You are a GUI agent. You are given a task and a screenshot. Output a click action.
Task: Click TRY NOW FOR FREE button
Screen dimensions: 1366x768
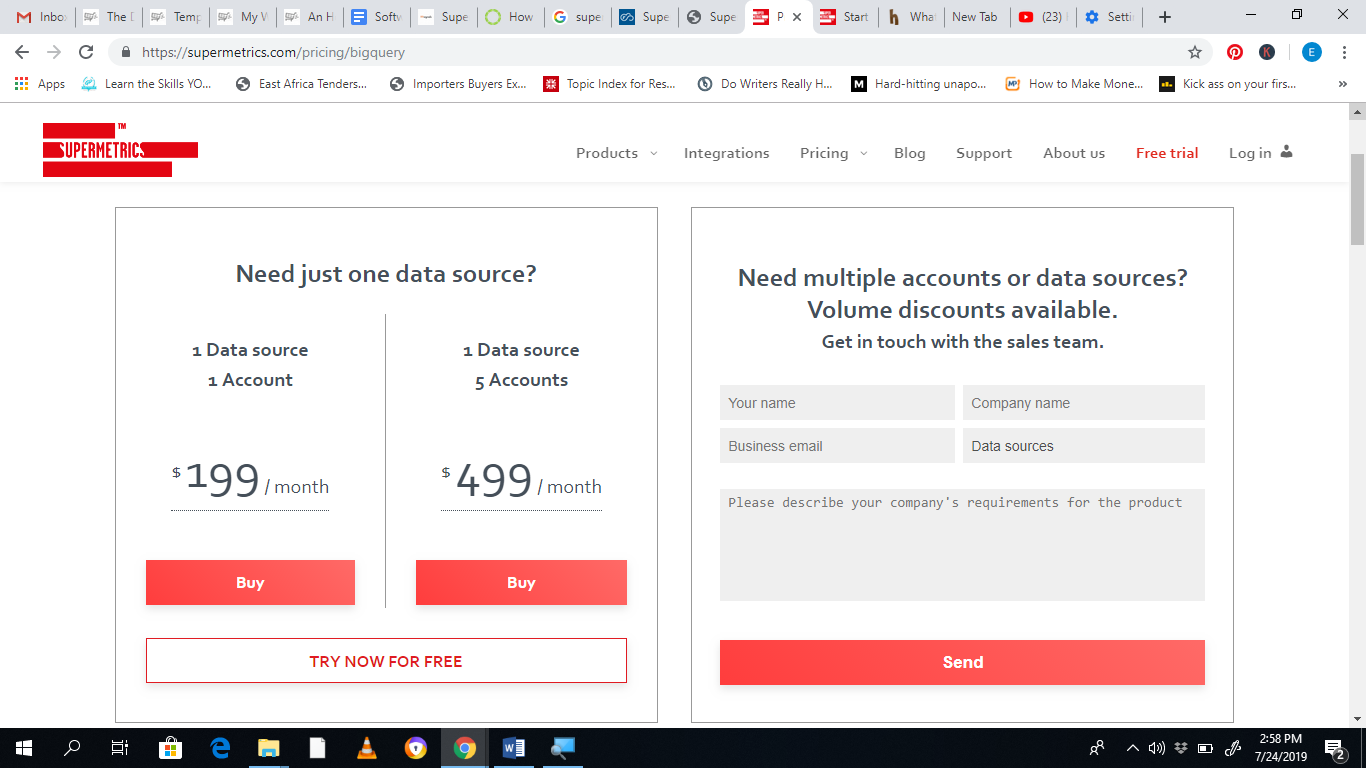(386, 661)
